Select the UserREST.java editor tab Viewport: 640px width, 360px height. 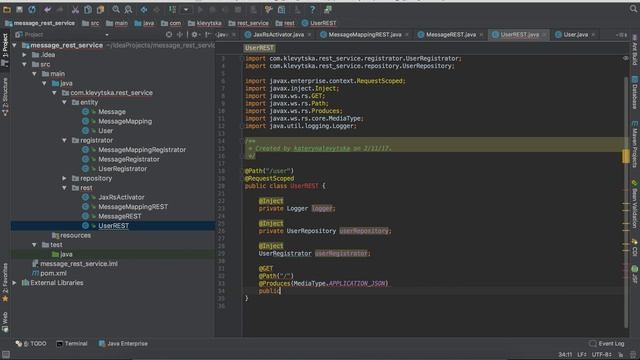[519, 35]
